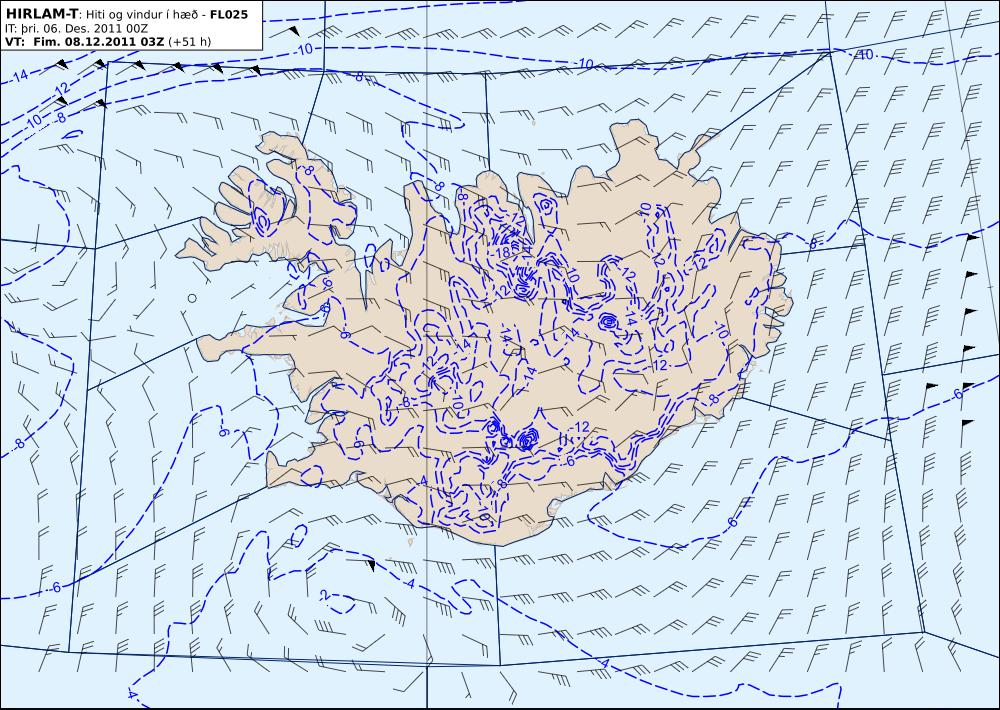This screenshot has height=710, width=1000.
Task: Click the small circle marker west of Iceland
Action: (x=192, y=298)
